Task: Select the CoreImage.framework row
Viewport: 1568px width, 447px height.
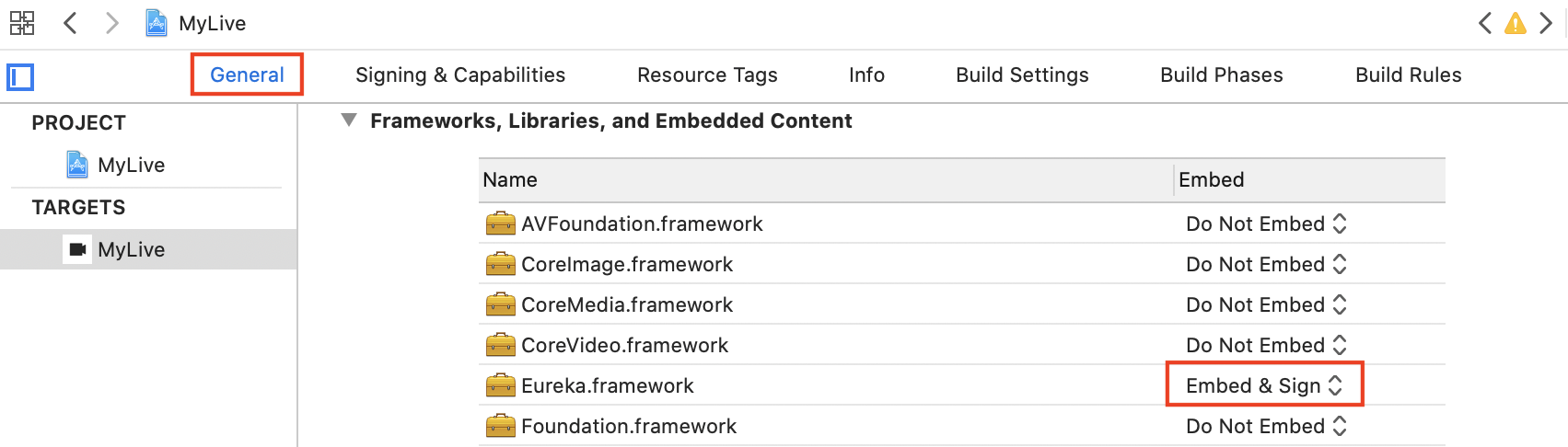Action: 962,264
